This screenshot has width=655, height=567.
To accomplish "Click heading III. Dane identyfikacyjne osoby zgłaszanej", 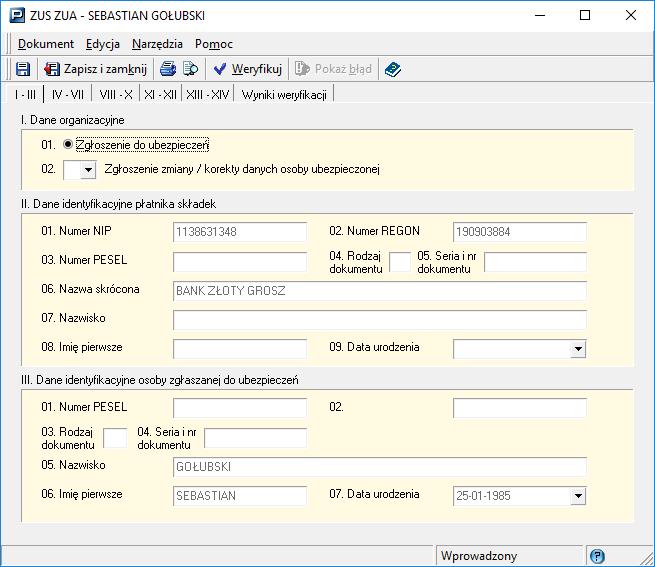I will (160, 380).
